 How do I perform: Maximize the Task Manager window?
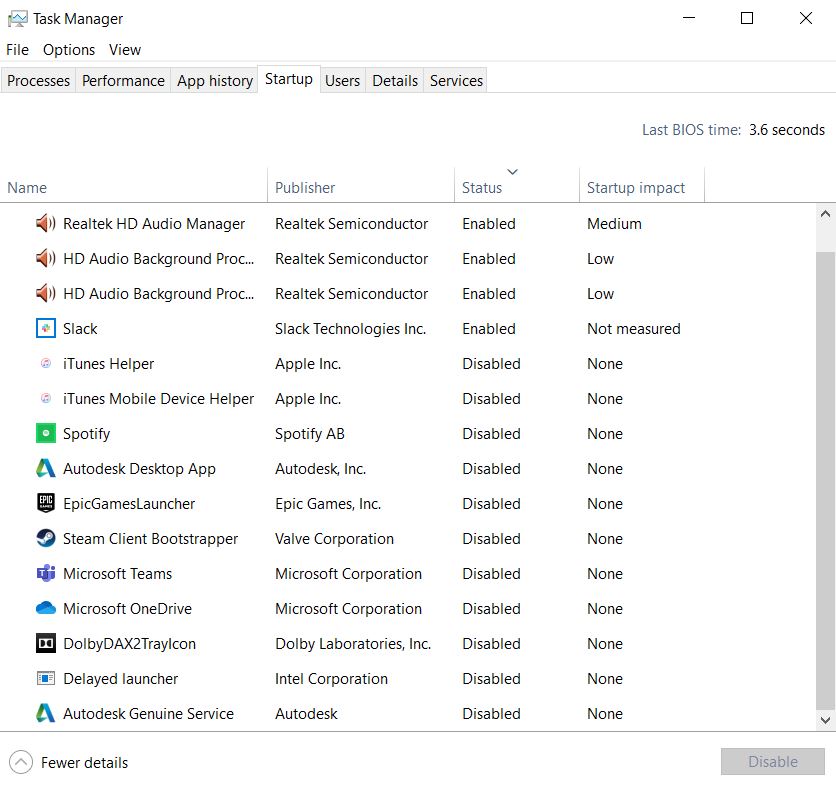click(747, 18)
